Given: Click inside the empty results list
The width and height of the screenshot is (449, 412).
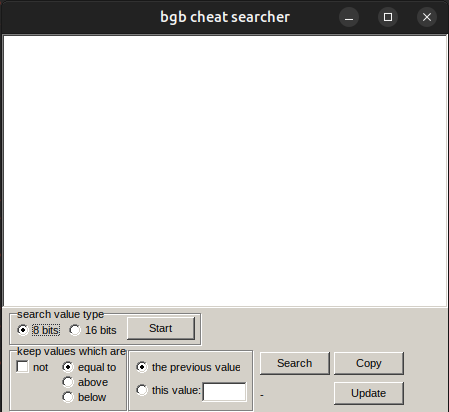Looking at the screenshot, I should [x=225, y=171].
